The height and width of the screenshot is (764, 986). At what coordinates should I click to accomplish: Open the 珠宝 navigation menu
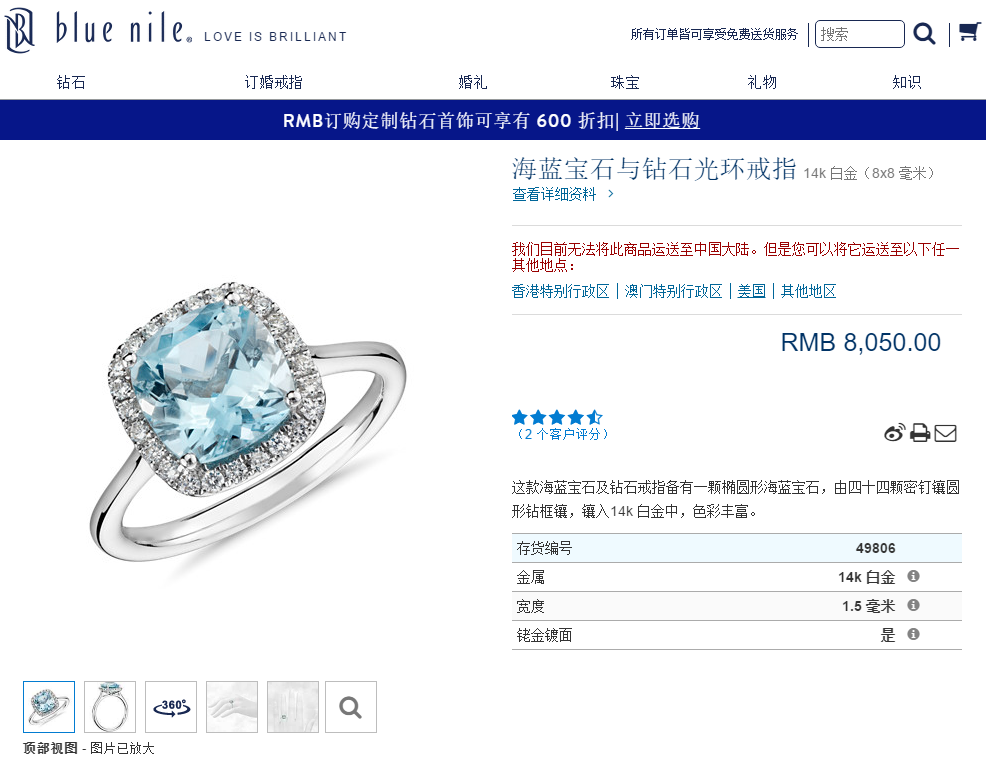click(625, 82)
